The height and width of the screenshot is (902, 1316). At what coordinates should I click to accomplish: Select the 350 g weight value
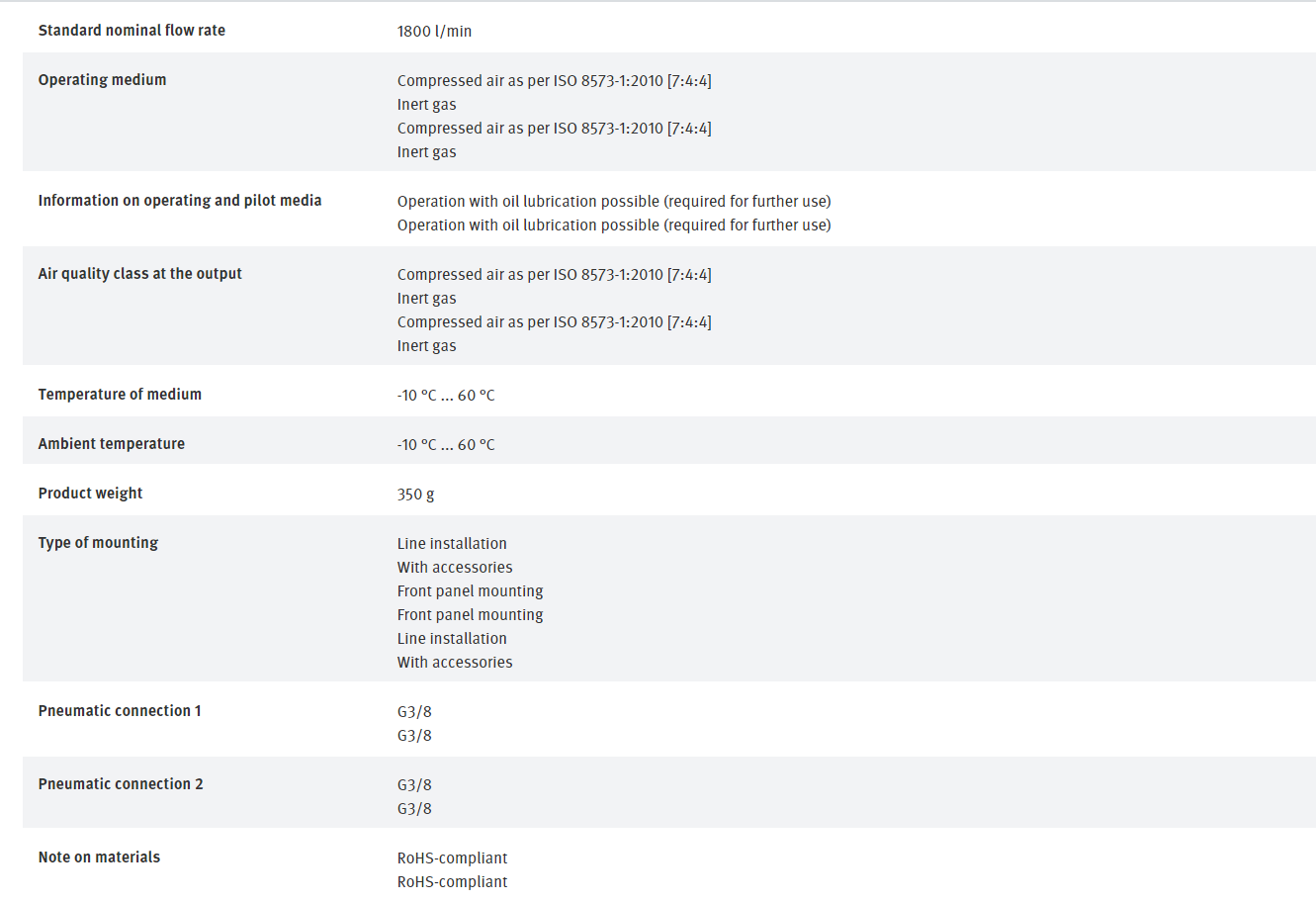pyautogui.click(x=415, y=495)
